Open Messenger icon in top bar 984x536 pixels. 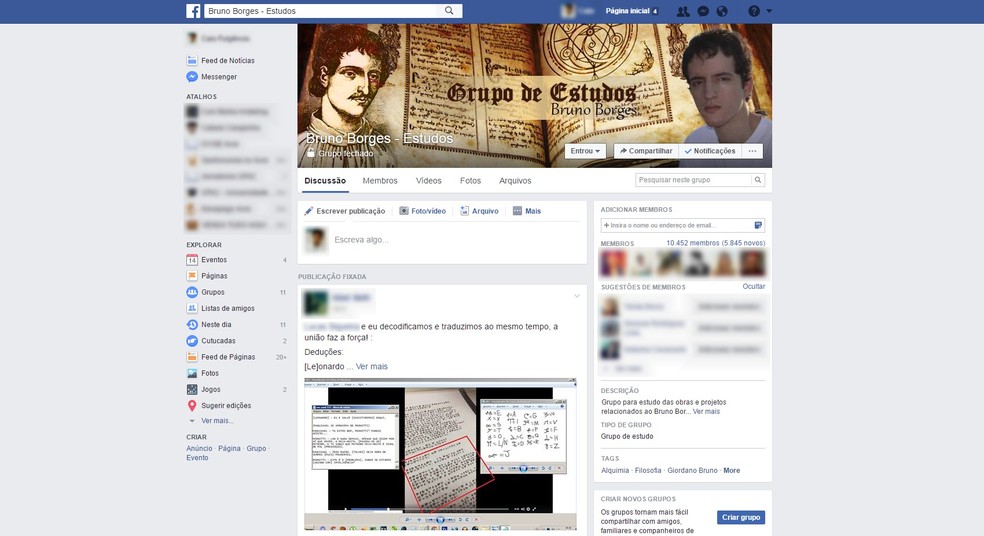coord(703,11)
